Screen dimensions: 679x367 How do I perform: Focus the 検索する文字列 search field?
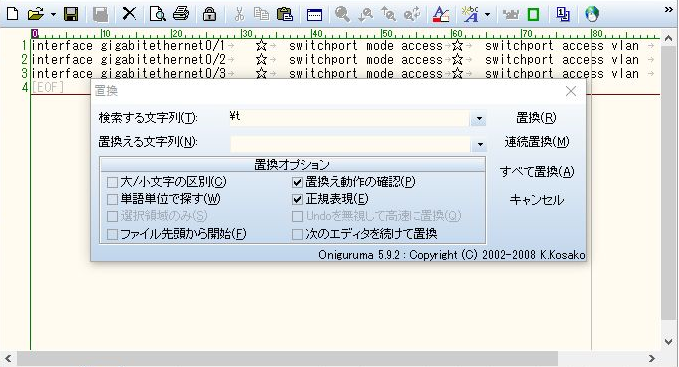(x=349, y=118)
